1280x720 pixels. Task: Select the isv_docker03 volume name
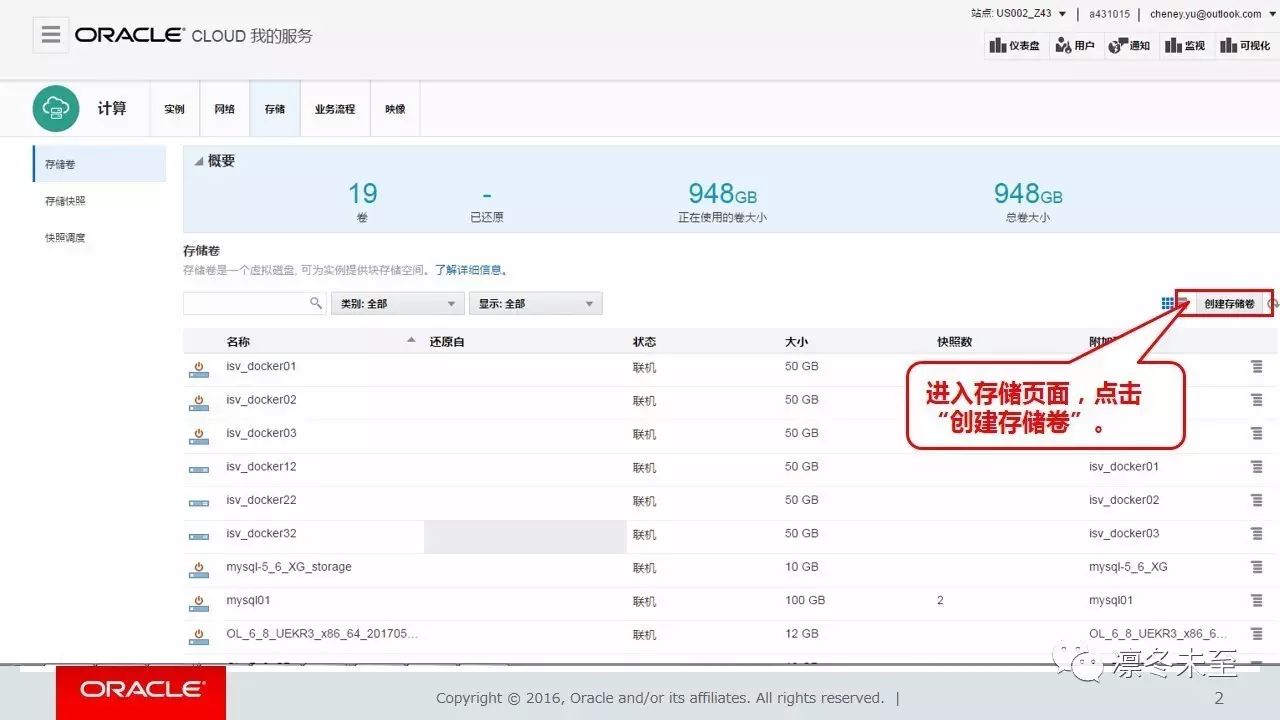coord(261,433)
